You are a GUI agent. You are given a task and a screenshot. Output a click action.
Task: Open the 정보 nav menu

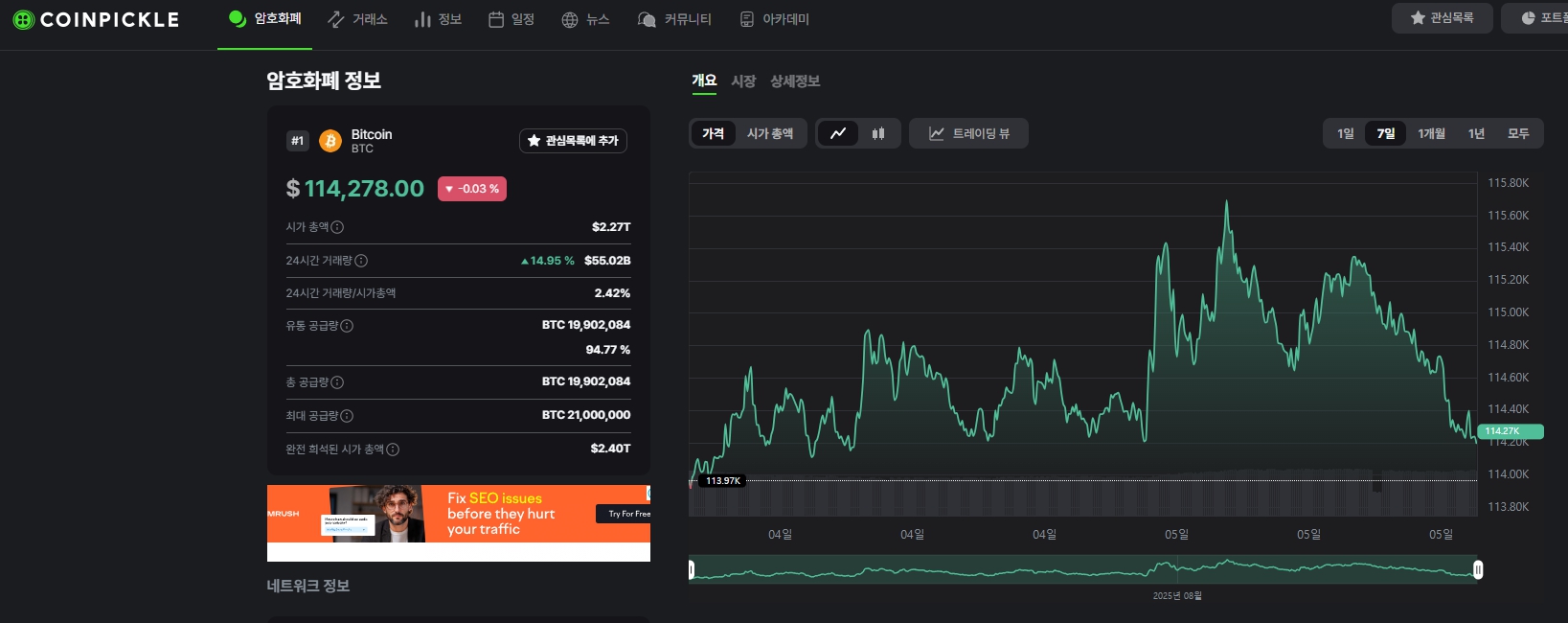438,19
